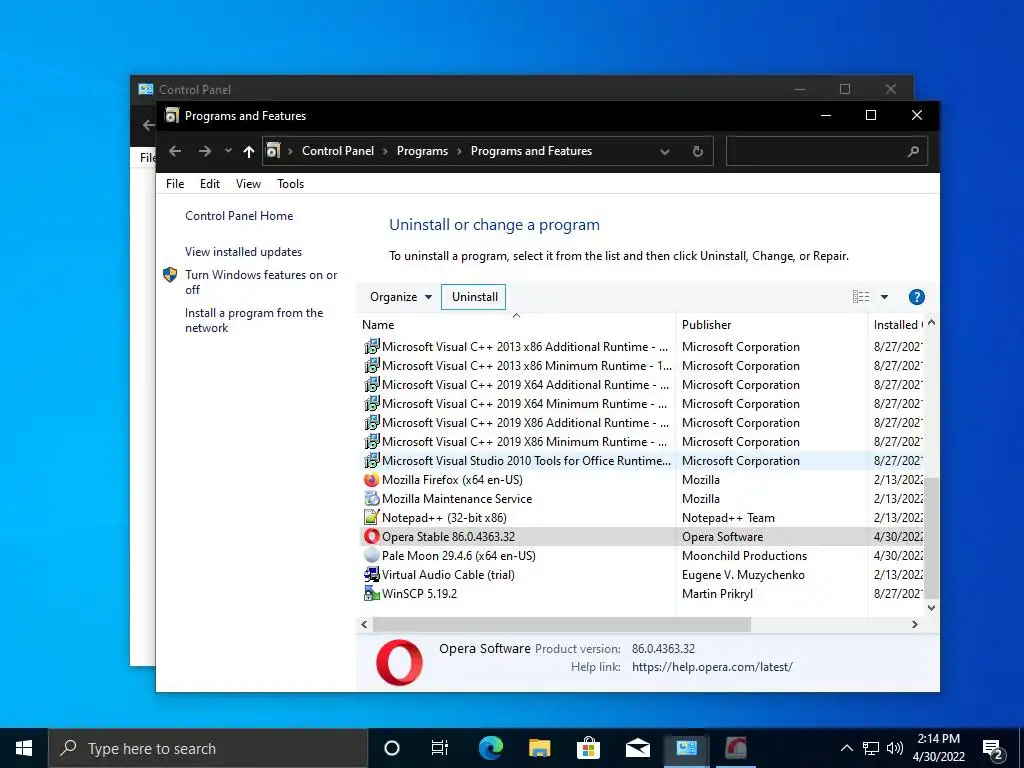
Task: Open the recent locations dropdown chevron
Action: (228, 151)
